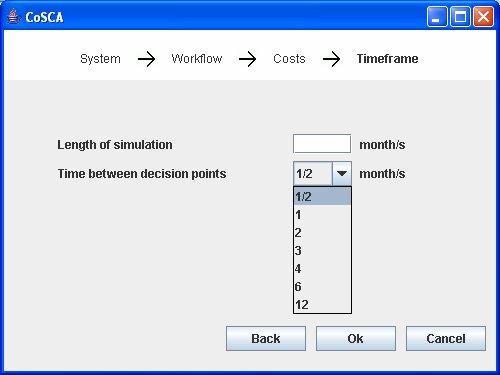Go to the System step
The width and height of the screenshot is (500, 375).
tap(100, 59)
